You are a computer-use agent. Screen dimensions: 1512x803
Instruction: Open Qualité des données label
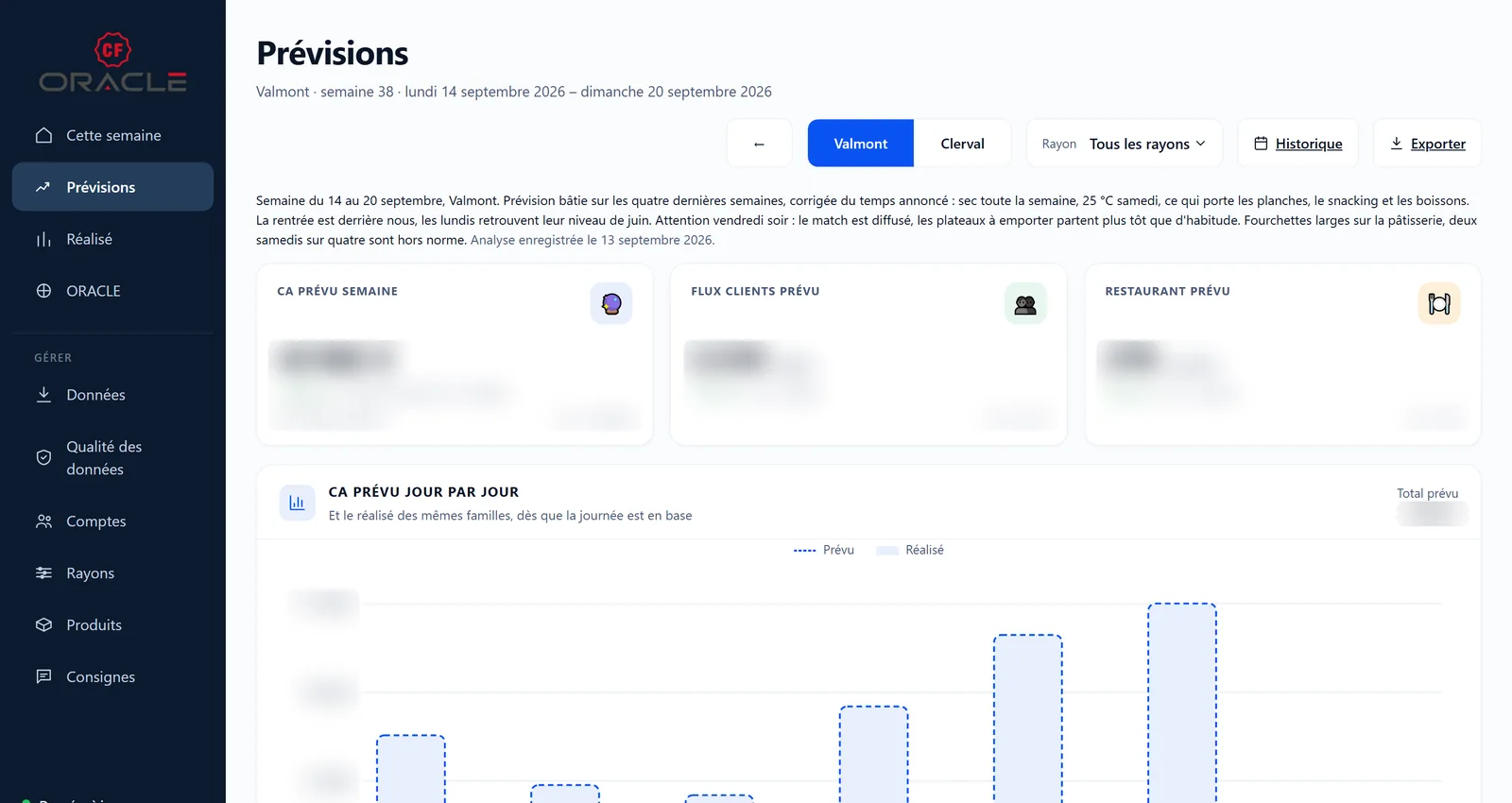(x=104, y=458)
